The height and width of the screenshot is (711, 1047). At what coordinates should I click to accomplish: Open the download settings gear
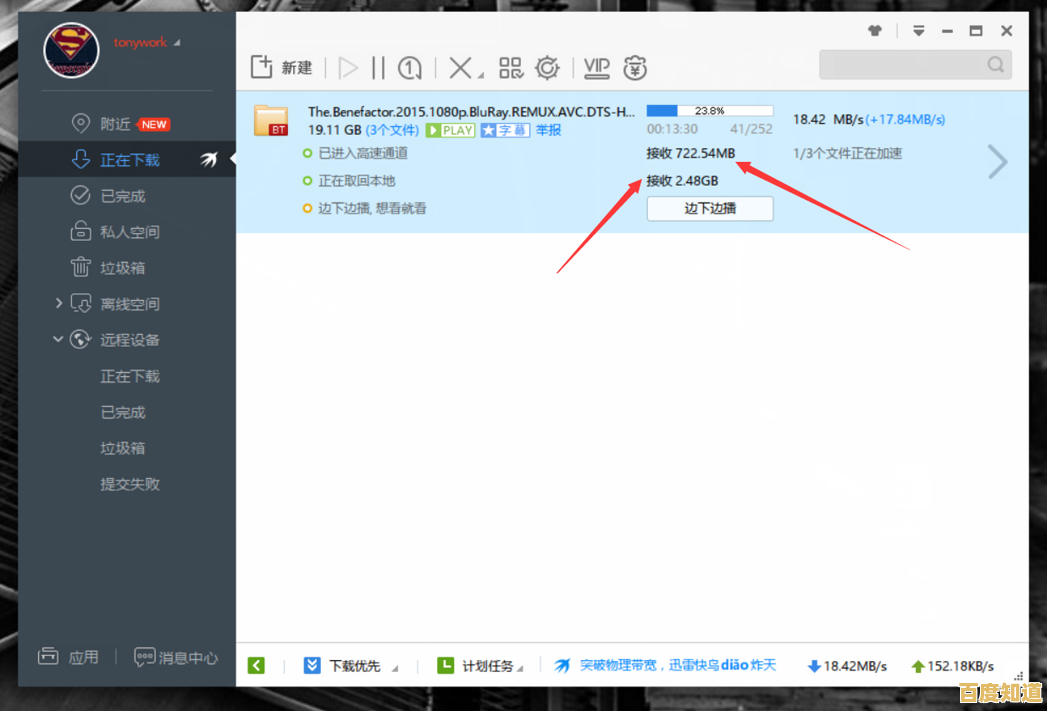click(546, 67)
